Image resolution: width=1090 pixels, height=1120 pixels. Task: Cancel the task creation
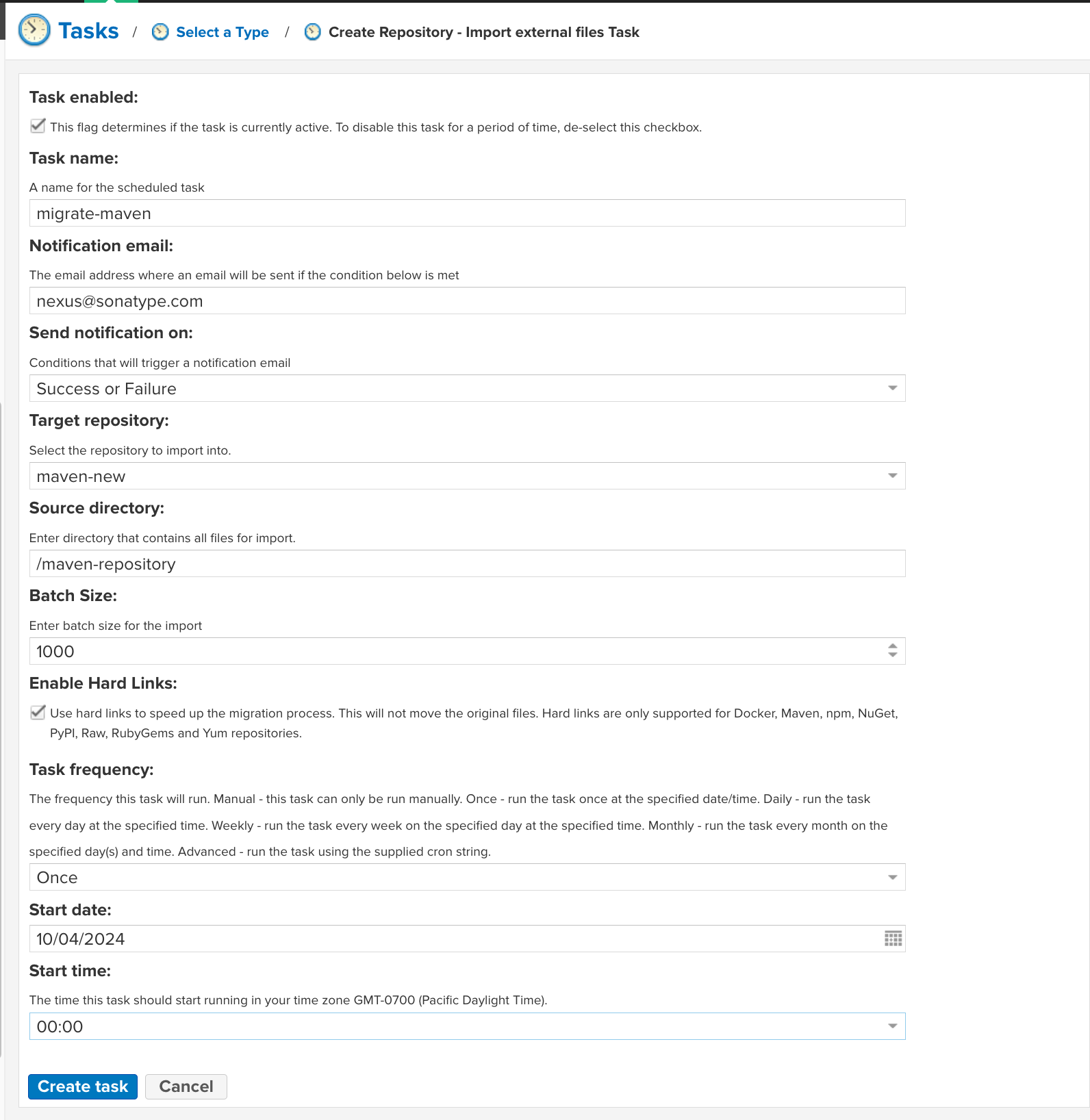(186, 1086)
